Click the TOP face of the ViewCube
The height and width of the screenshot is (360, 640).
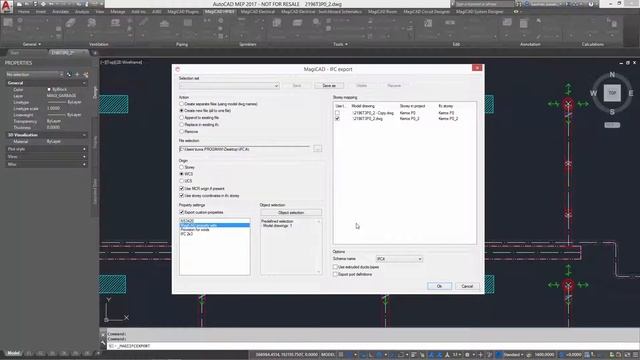tap(612, 93)
